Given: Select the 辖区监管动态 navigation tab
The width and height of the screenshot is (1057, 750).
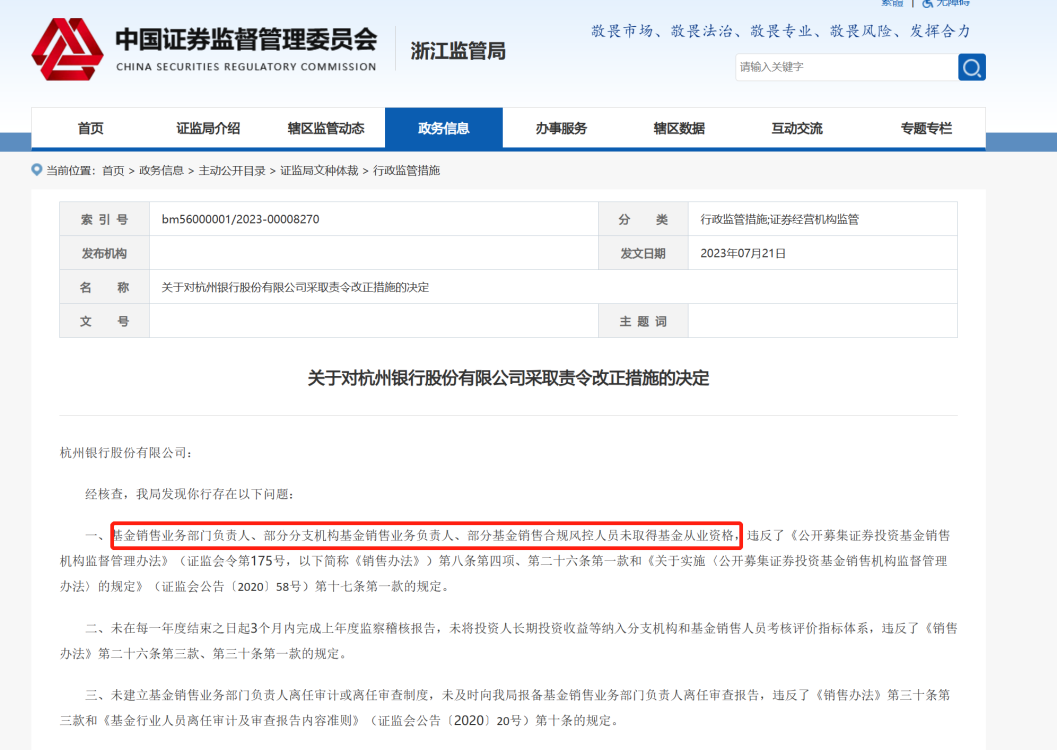Looking at the screenshot, I should [327, 128].
